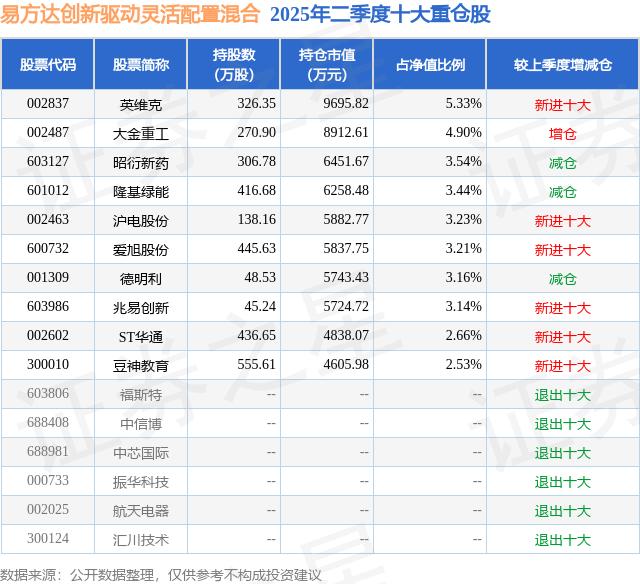
Task: Select the stock name ST华通
Action: coord(141,337)
